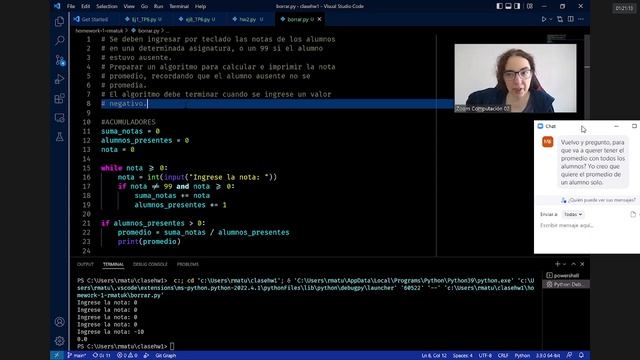Open the File menu
The image size is (640, 360).
[x=71, y=6]
